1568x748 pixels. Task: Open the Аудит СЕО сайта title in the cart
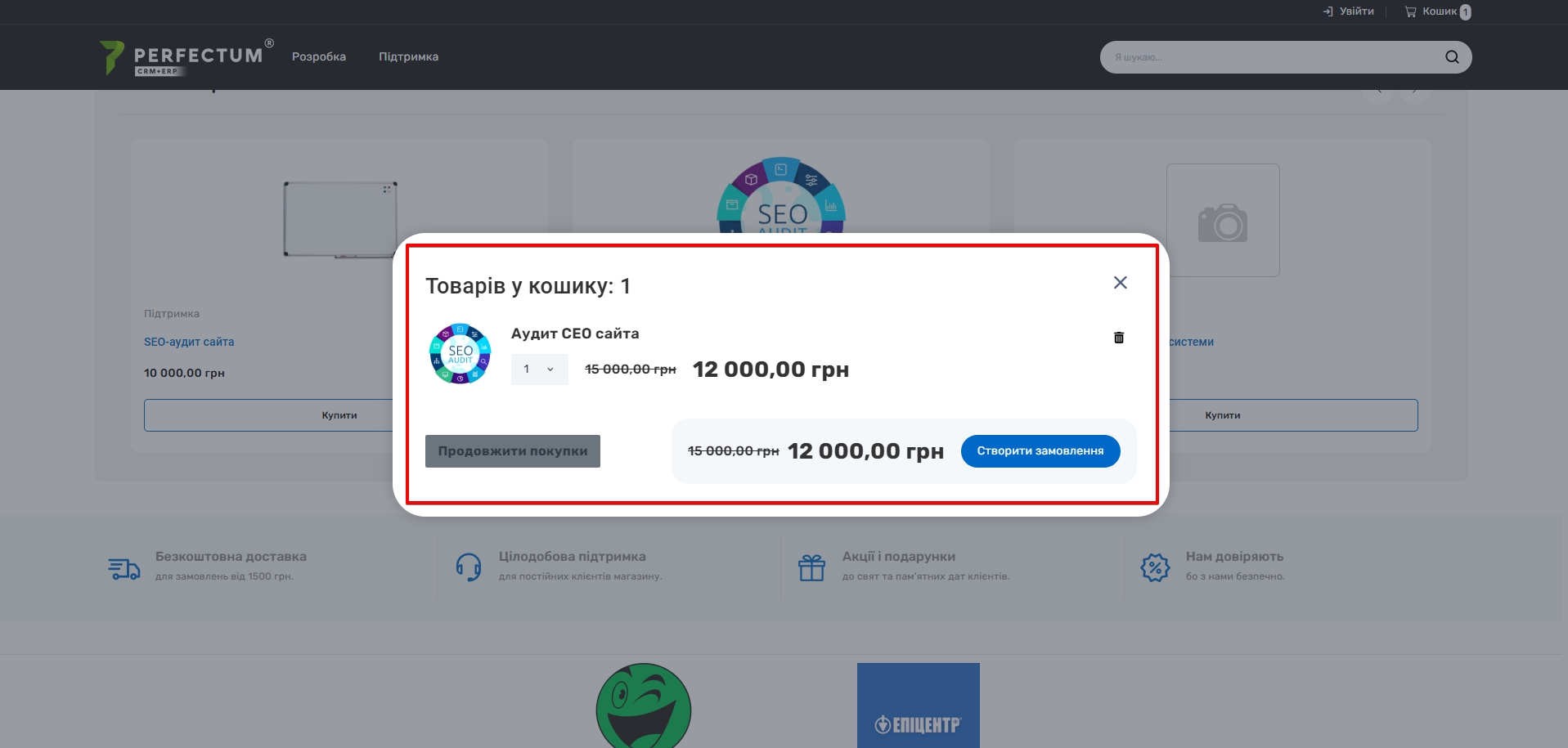tap(575, 334)
